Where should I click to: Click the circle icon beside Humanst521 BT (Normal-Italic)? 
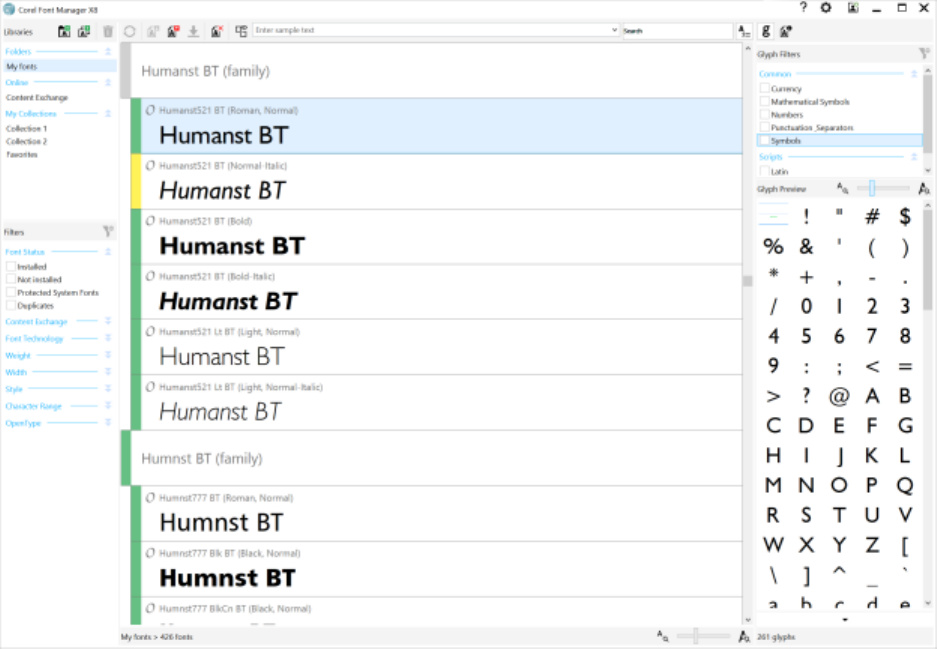click(150, 166)
